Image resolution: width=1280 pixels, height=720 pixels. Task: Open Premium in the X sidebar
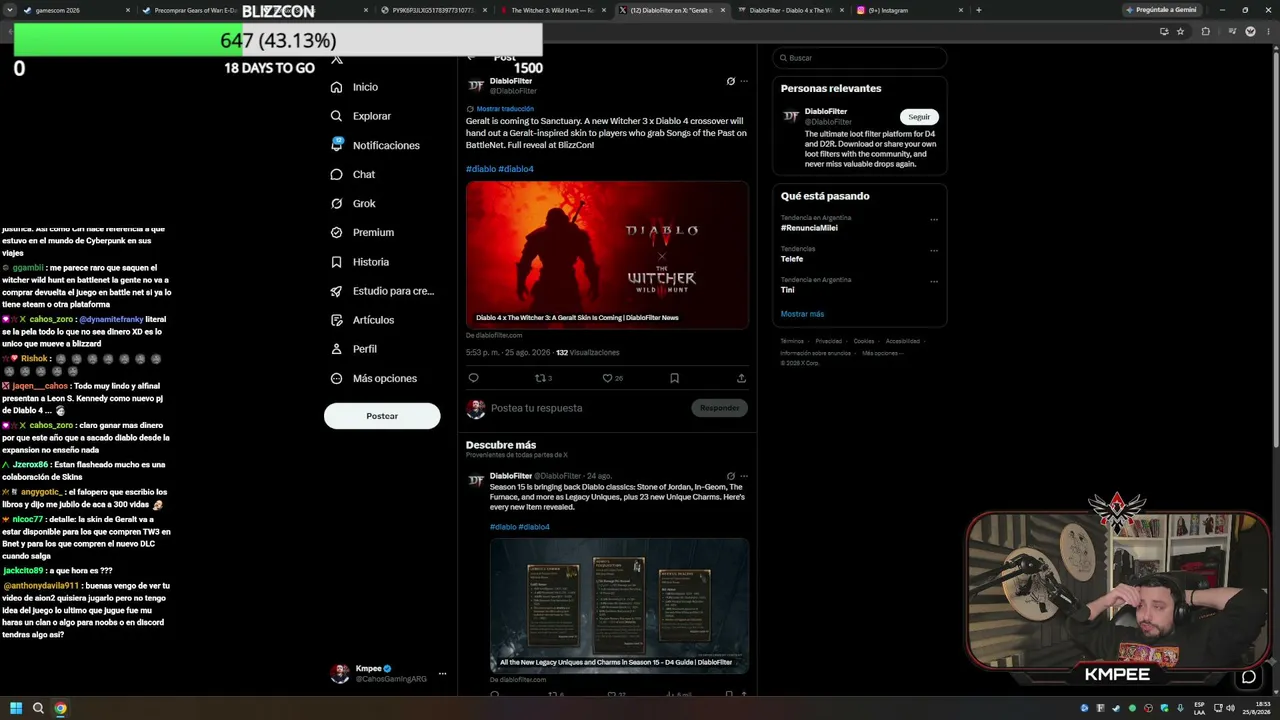362,232
